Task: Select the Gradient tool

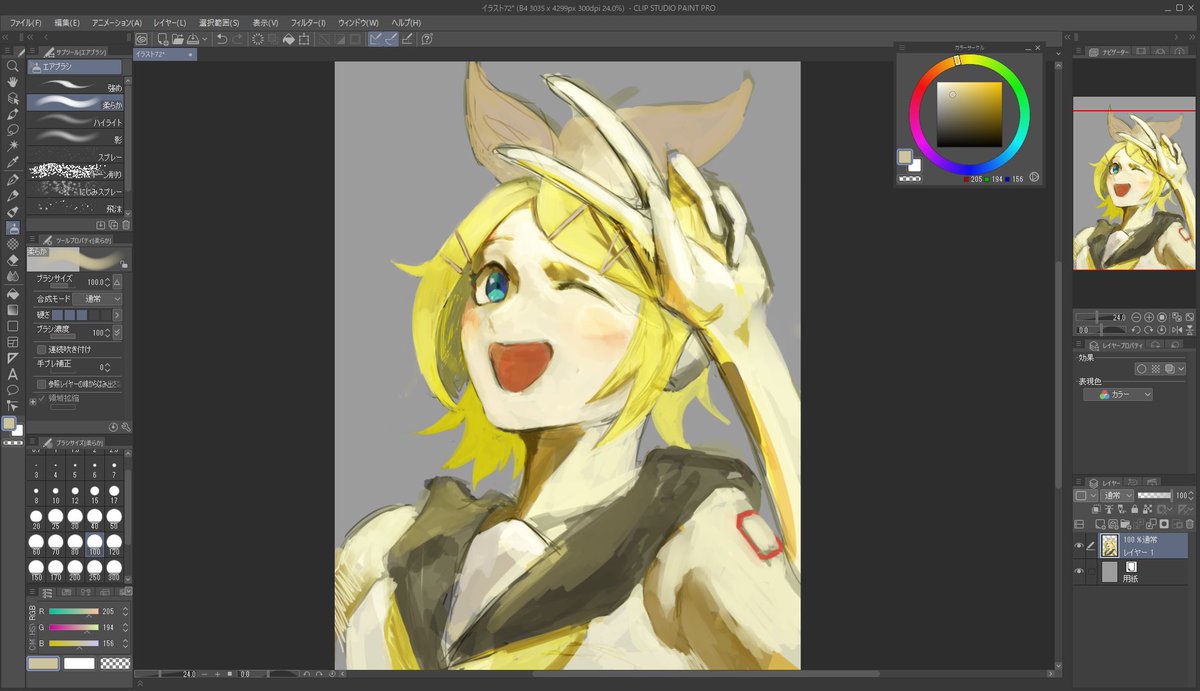Action: coord(13,309)
